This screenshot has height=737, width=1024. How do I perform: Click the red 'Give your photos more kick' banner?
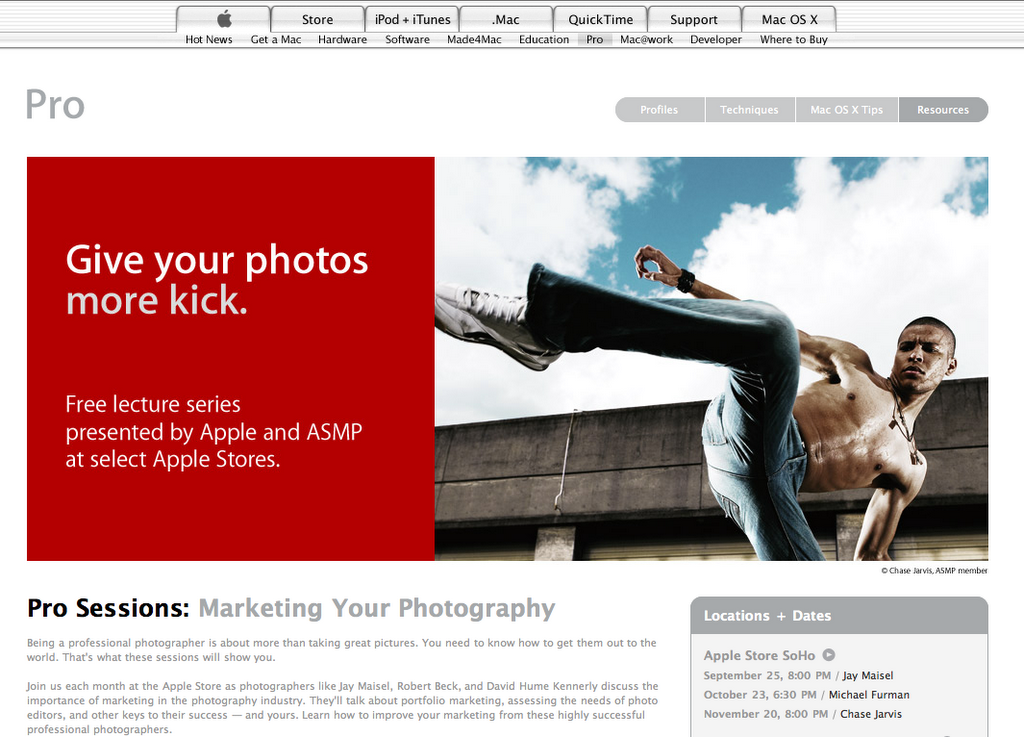231,358
